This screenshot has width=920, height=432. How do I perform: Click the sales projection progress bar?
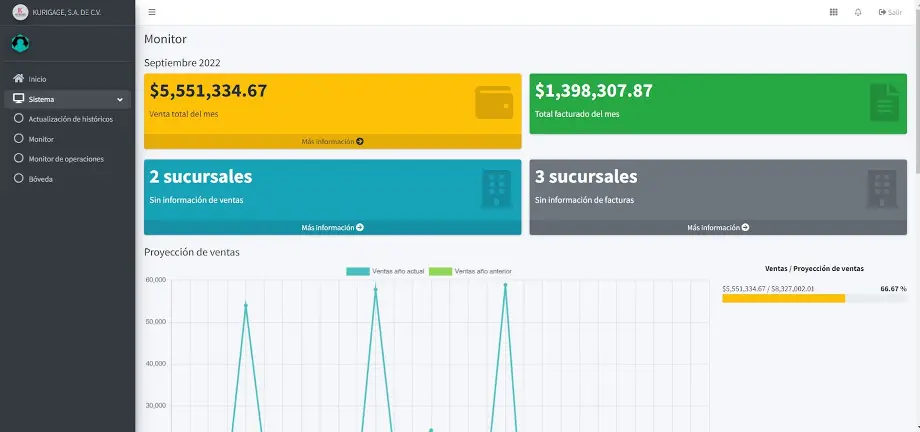pyautogui.click(x=814, y=298)
